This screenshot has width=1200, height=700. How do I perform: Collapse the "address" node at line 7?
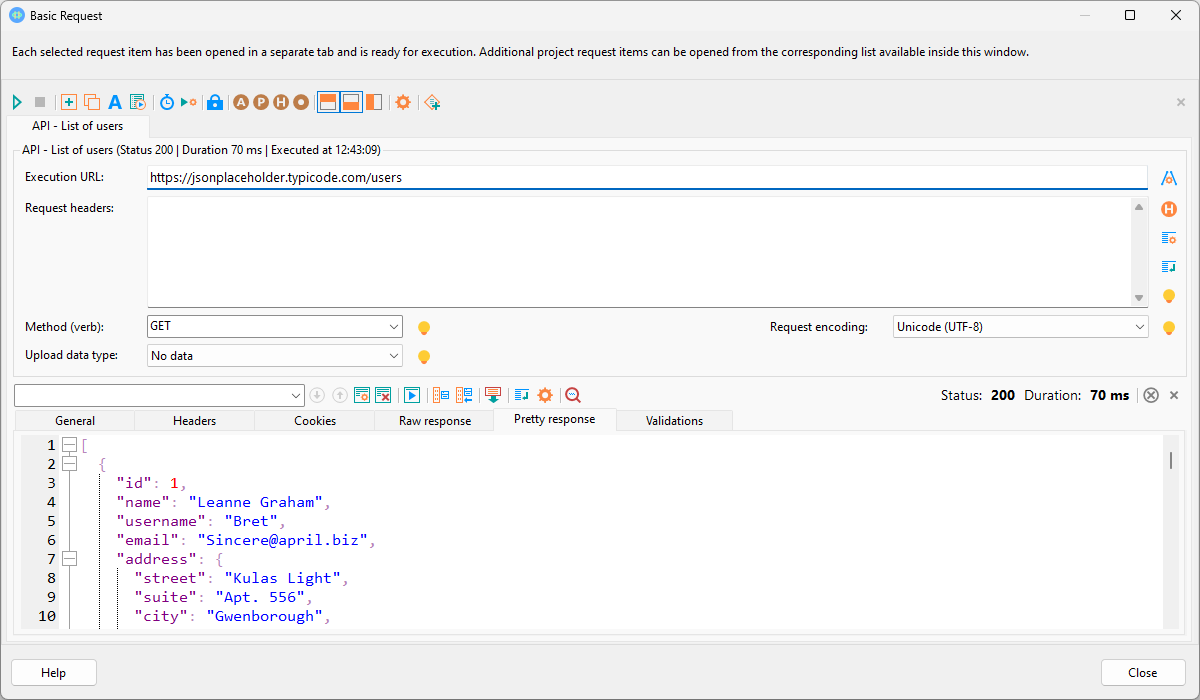coord(69,559)
